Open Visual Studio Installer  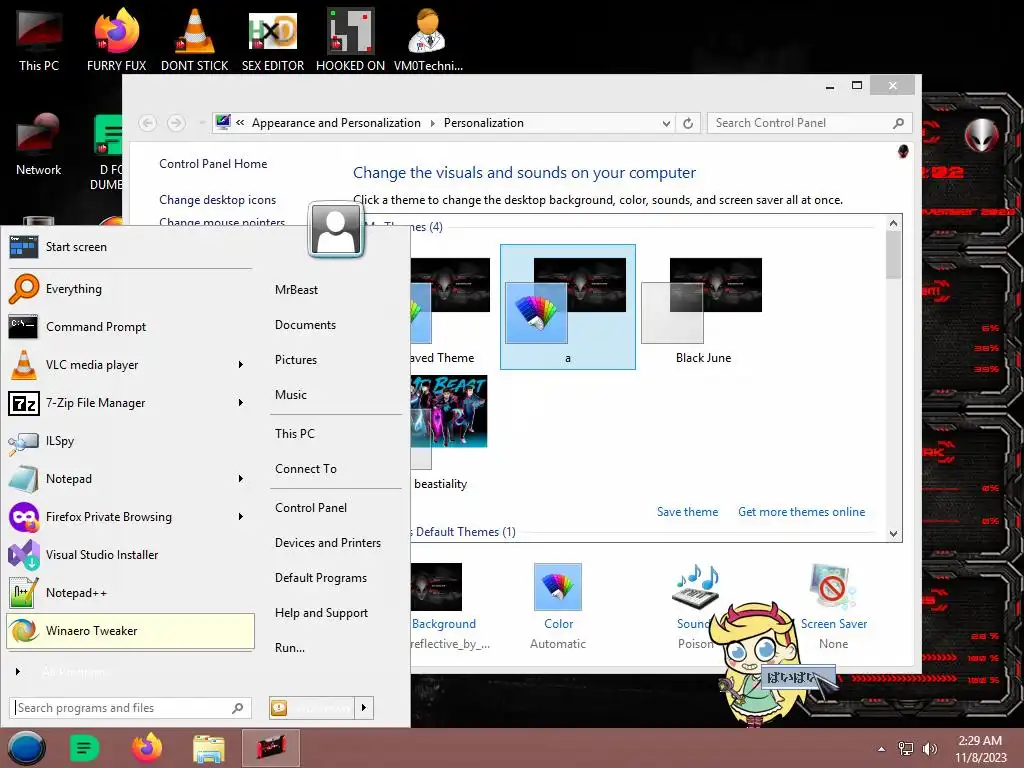click(x=129, y=554)
